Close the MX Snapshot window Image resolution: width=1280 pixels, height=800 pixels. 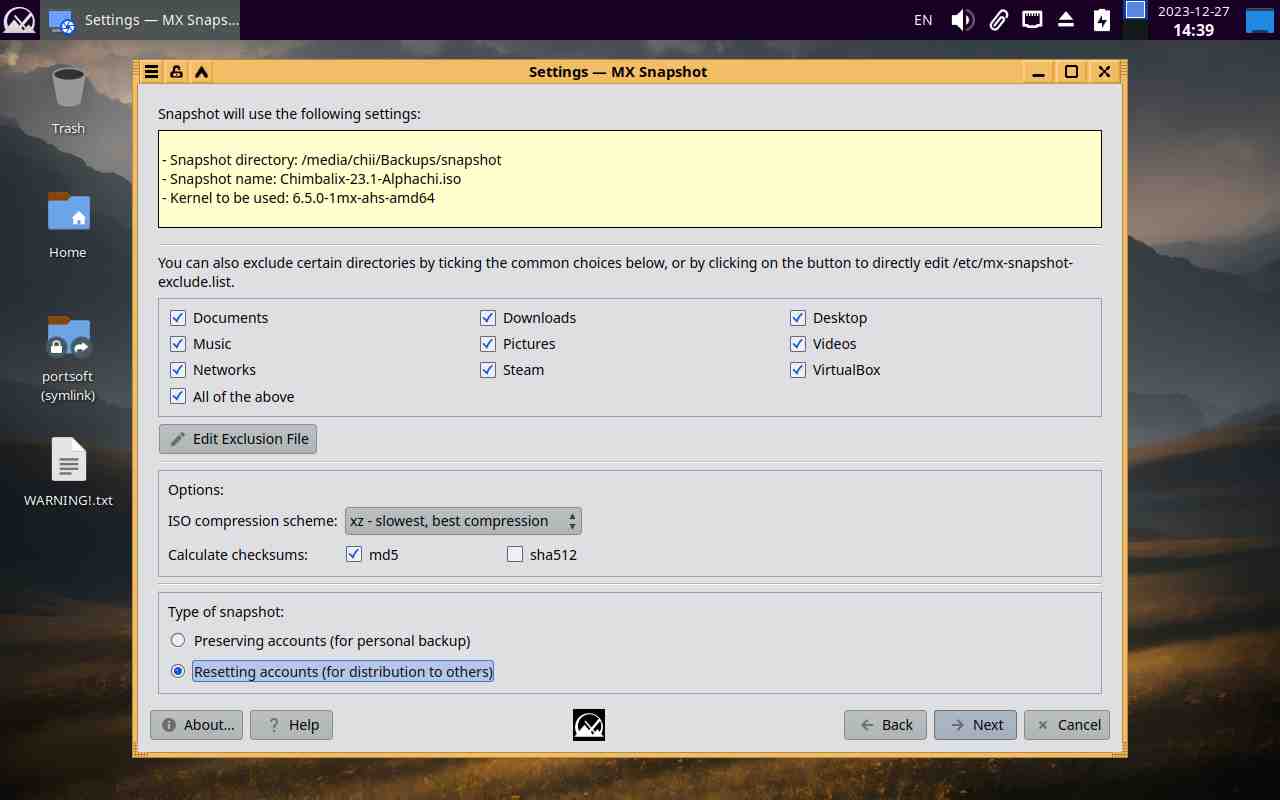[x=1104, y=72]
